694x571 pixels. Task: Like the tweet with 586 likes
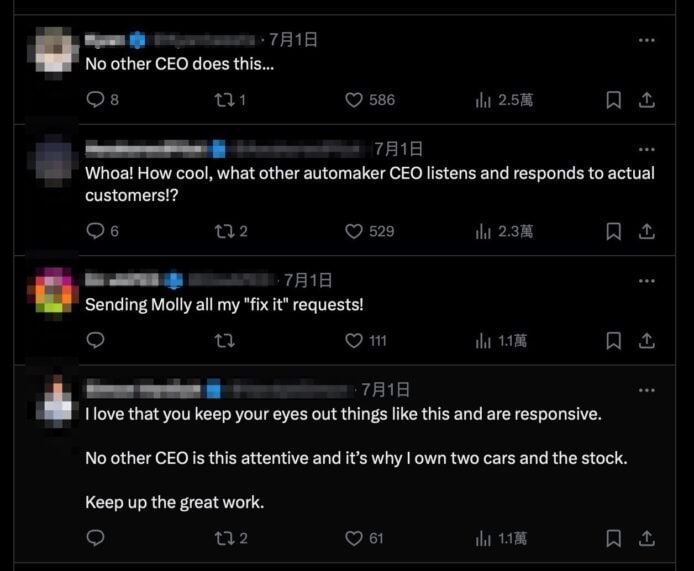353,100
